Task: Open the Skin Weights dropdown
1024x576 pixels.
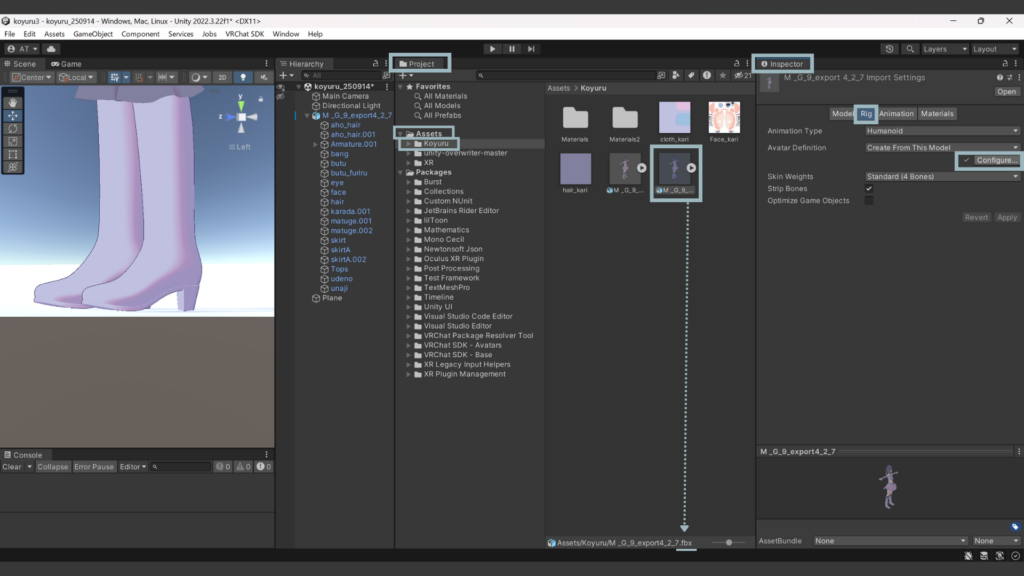Action: (x=942, y=177)
